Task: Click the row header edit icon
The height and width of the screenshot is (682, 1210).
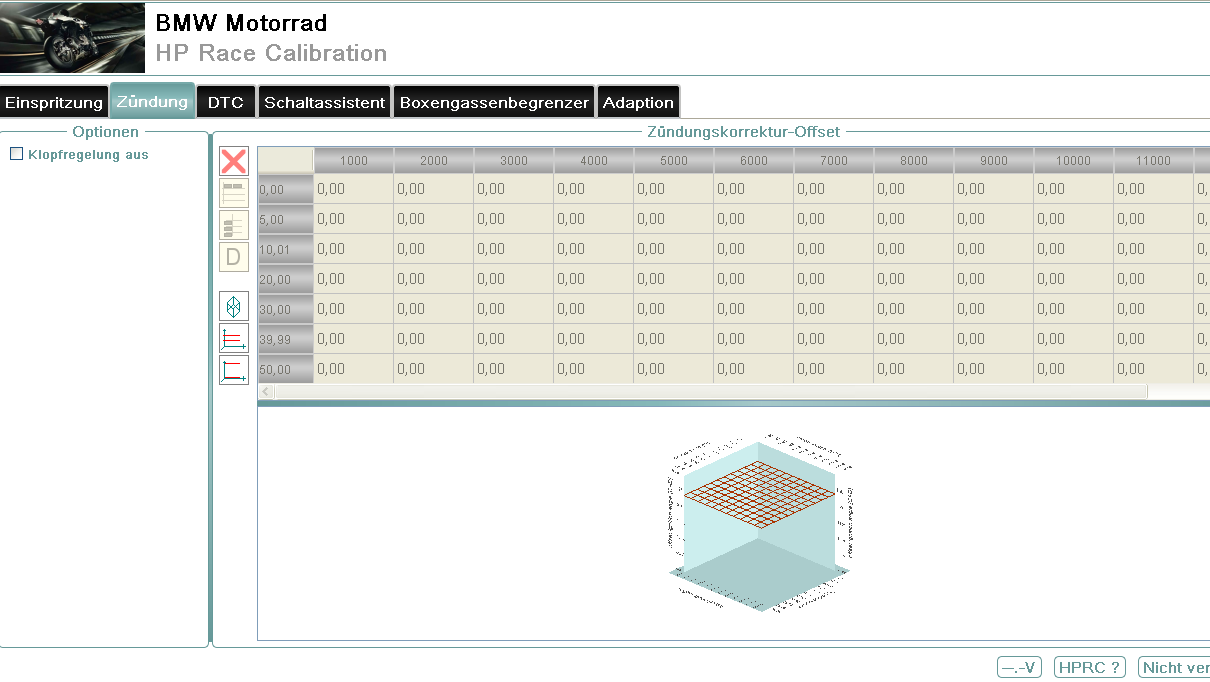Action: [x=233, y=225]
